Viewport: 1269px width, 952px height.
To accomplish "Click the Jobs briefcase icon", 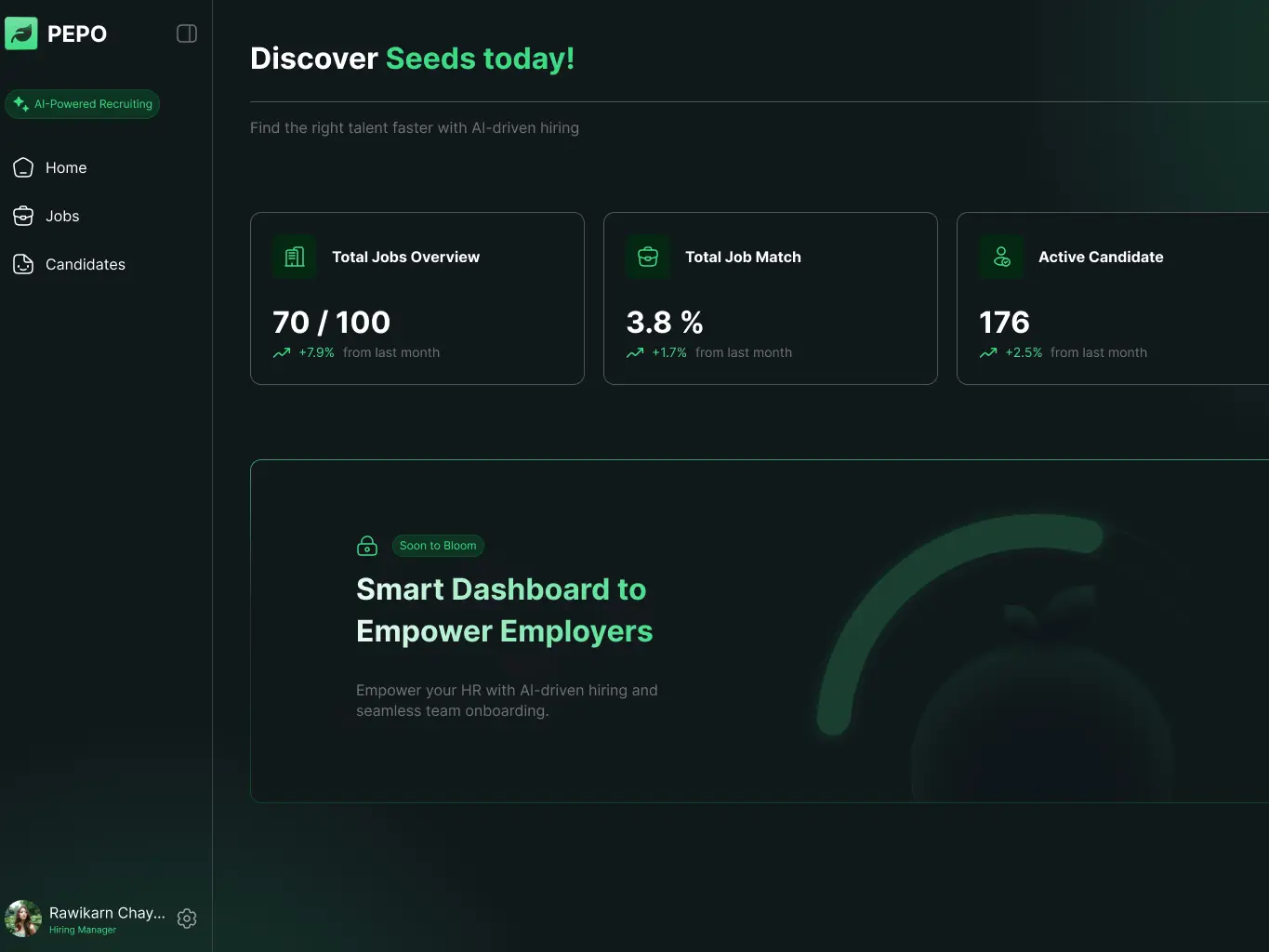I will (x=23, y=216).
